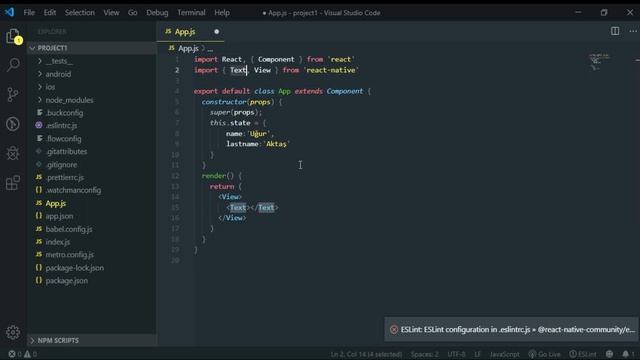Open the .watchmanconfig file
640x360 pixels.
pyautogui.click(x=73, y=190)
